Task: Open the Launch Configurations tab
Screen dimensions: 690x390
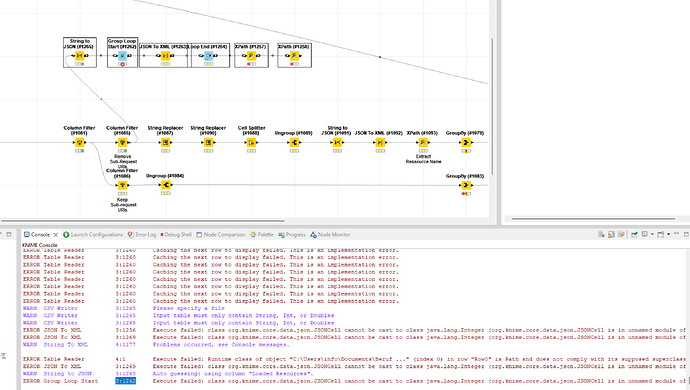Action: (93, 235)
